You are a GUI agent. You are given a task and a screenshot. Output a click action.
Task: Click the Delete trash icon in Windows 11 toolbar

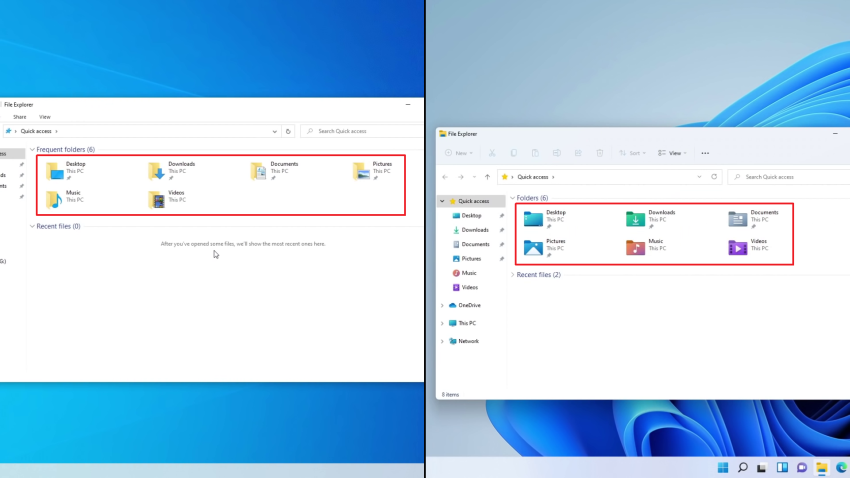pyautogui.click(x=600, y=153)
